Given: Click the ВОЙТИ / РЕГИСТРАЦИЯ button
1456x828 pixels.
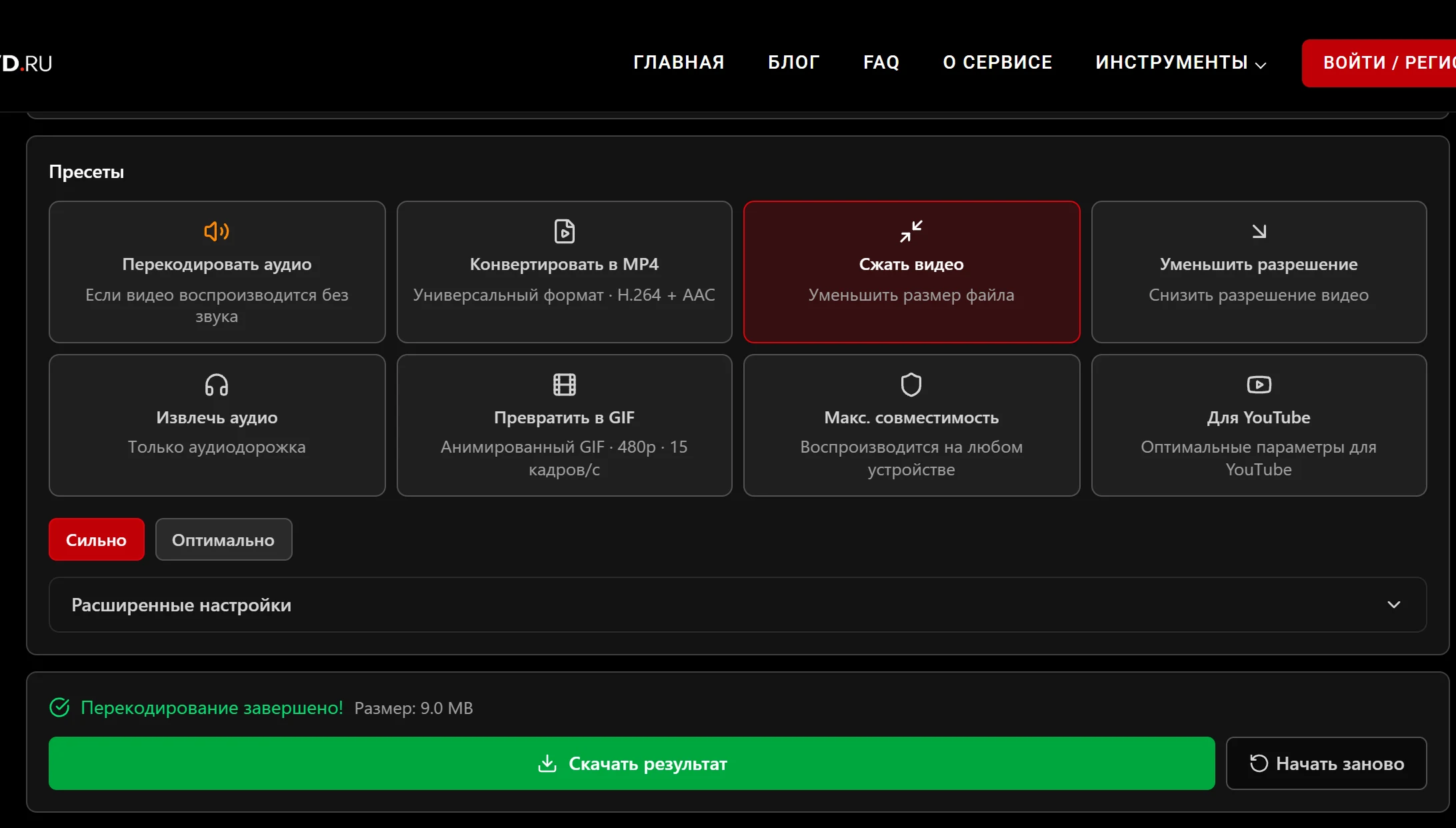Looking at the screenshot, I should [x=1379, y=63].
